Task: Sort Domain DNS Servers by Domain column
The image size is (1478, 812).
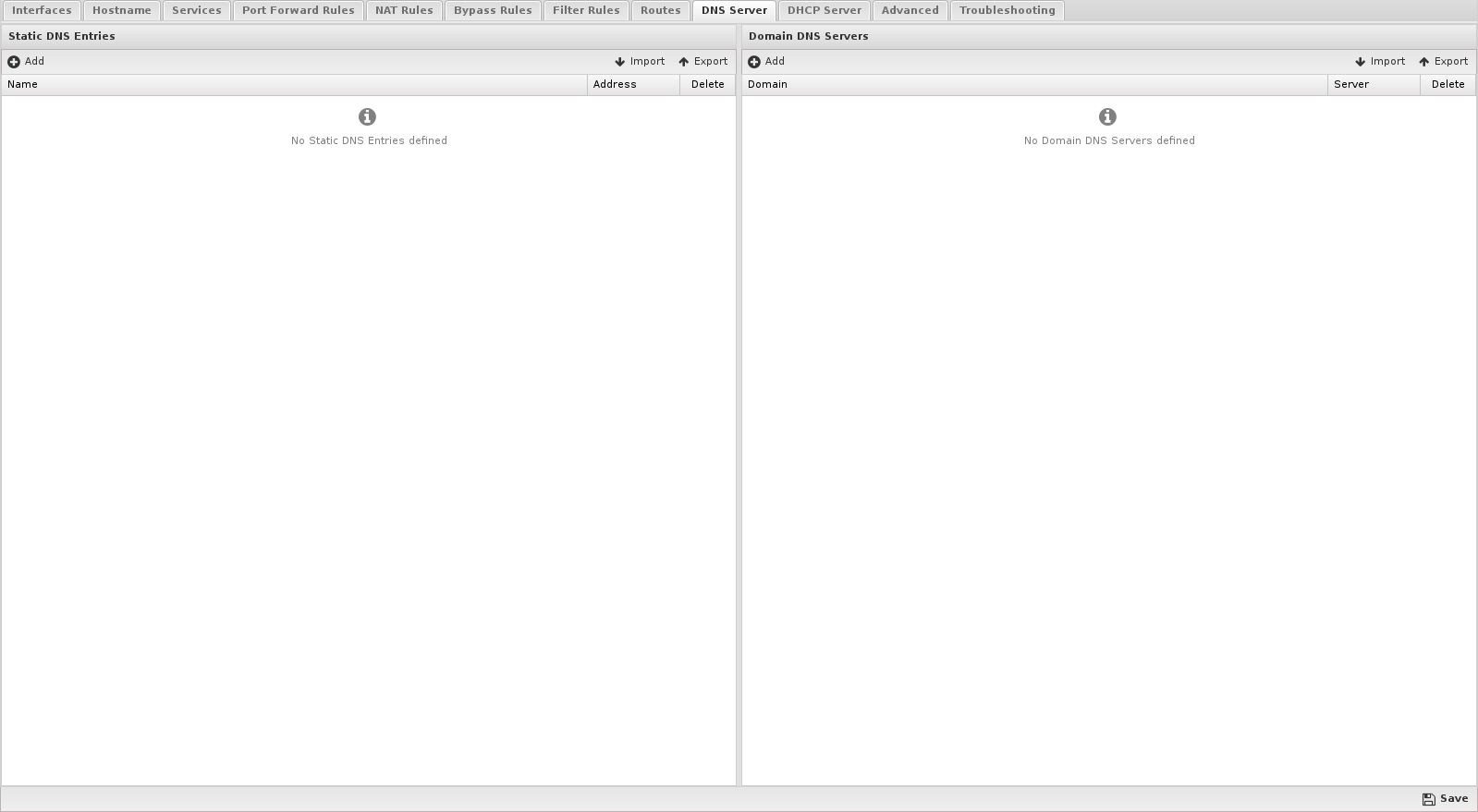Action: [x=1034, y=85]
